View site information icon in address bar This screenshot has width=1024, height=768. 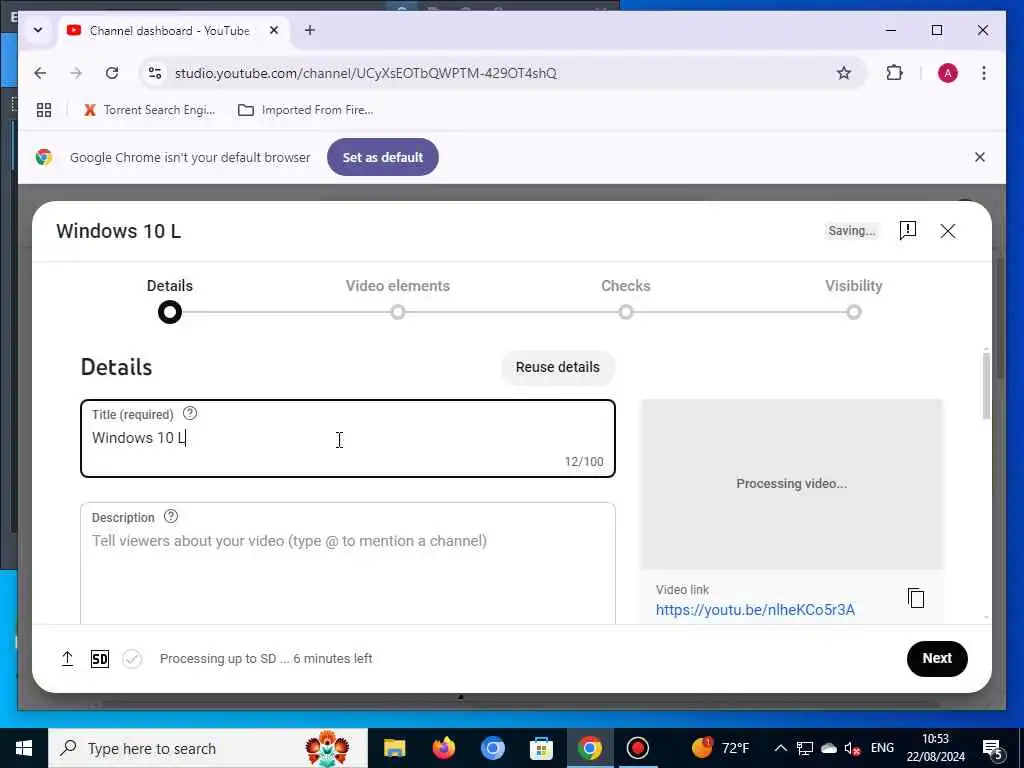(155, 73)
